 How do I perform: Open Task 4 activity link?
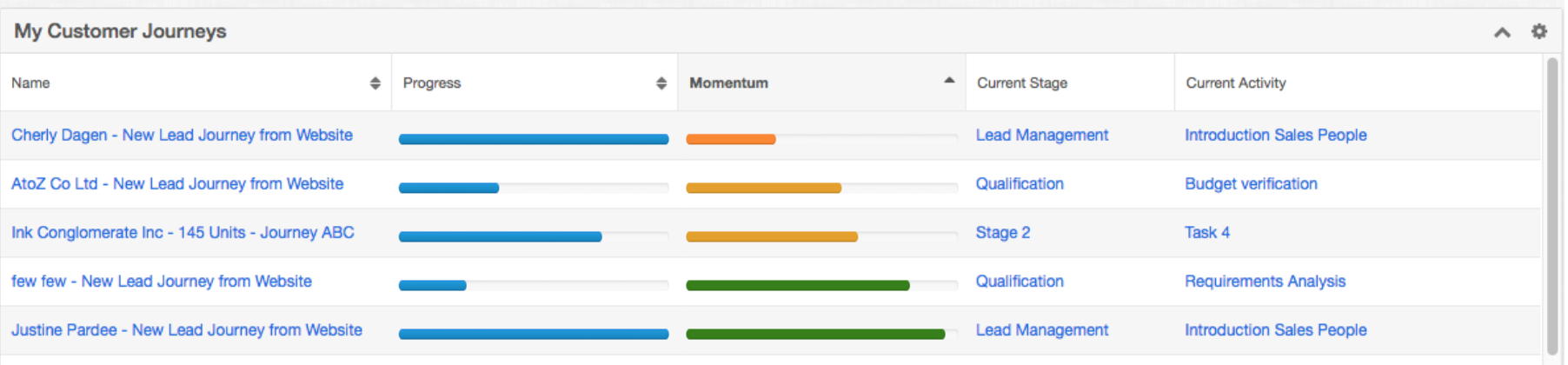click(x=1206, y=232)
